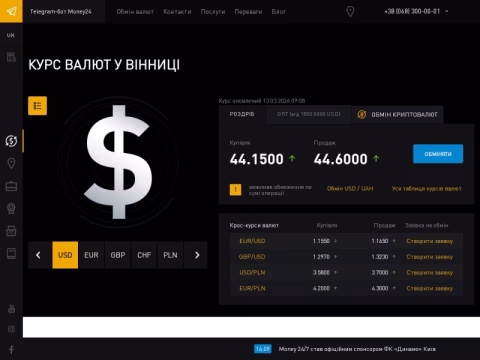Click EUR/PLN sell rate 4.3000

(380, 288)
